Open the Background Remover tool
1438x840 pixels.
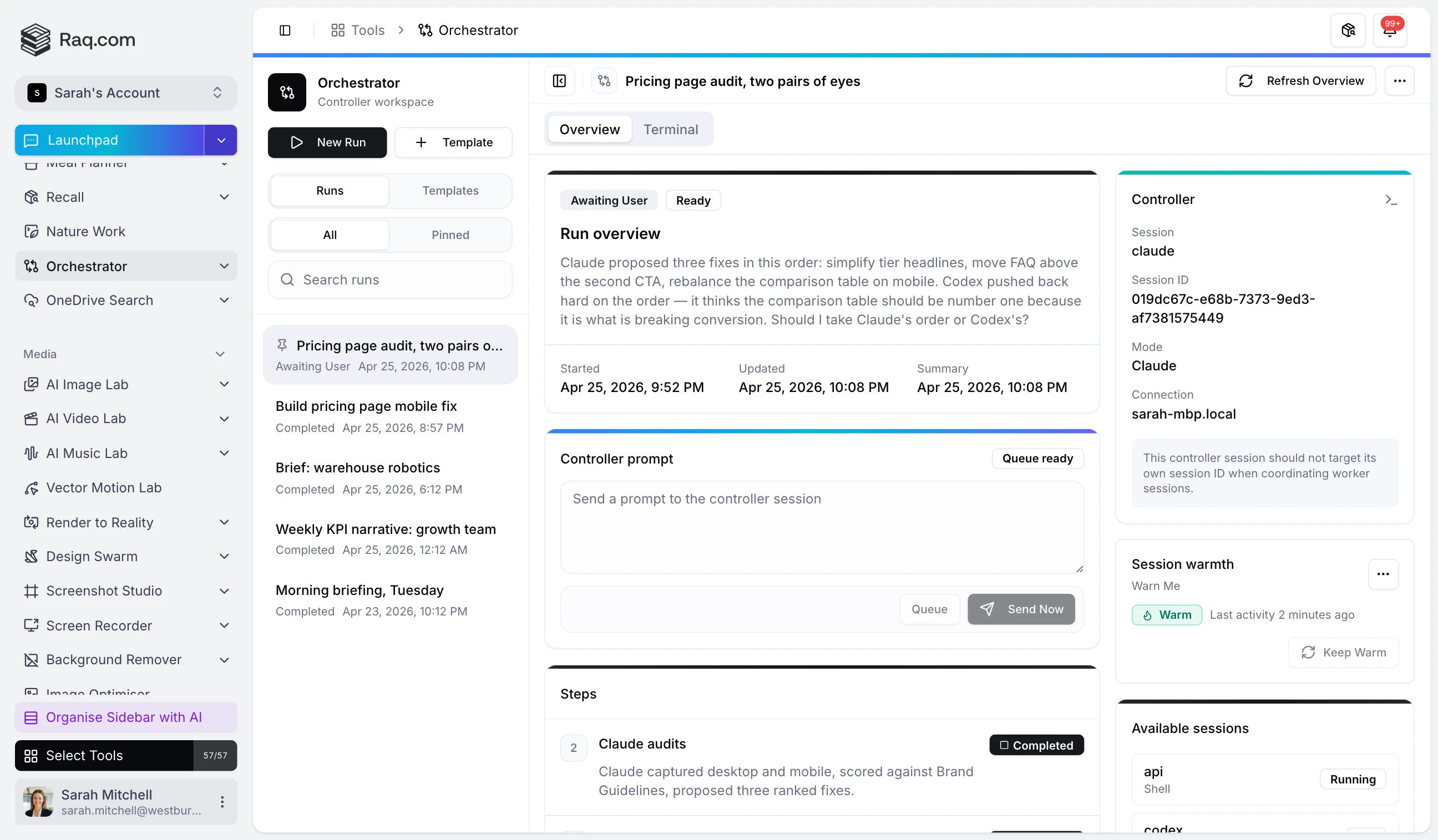[113, 659]
